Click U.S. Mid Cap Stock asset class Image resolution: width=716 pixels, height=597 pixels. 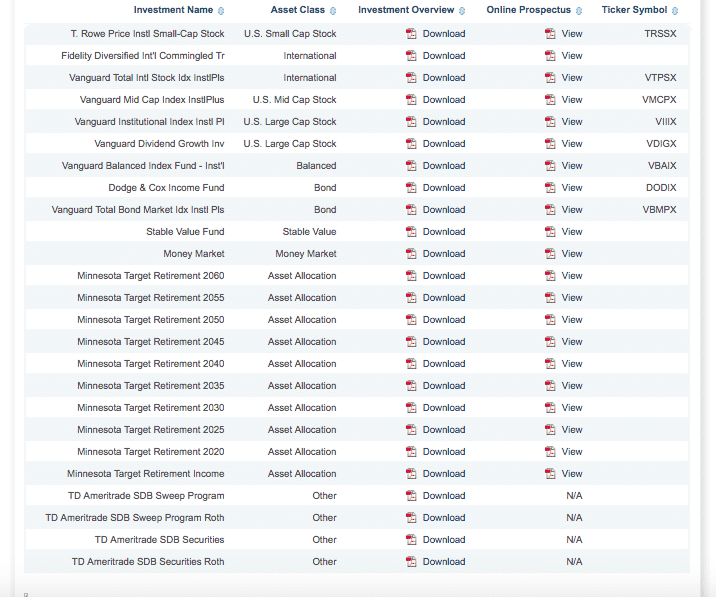295,100
